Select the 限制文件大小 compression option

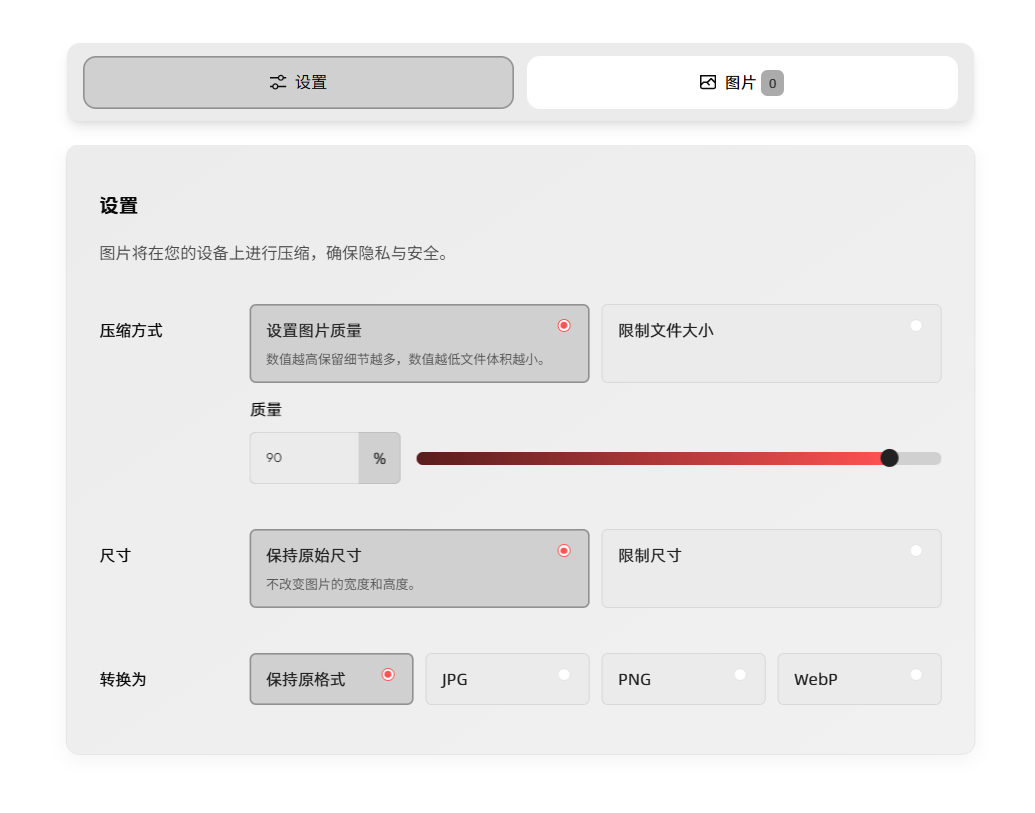[771, 343]
